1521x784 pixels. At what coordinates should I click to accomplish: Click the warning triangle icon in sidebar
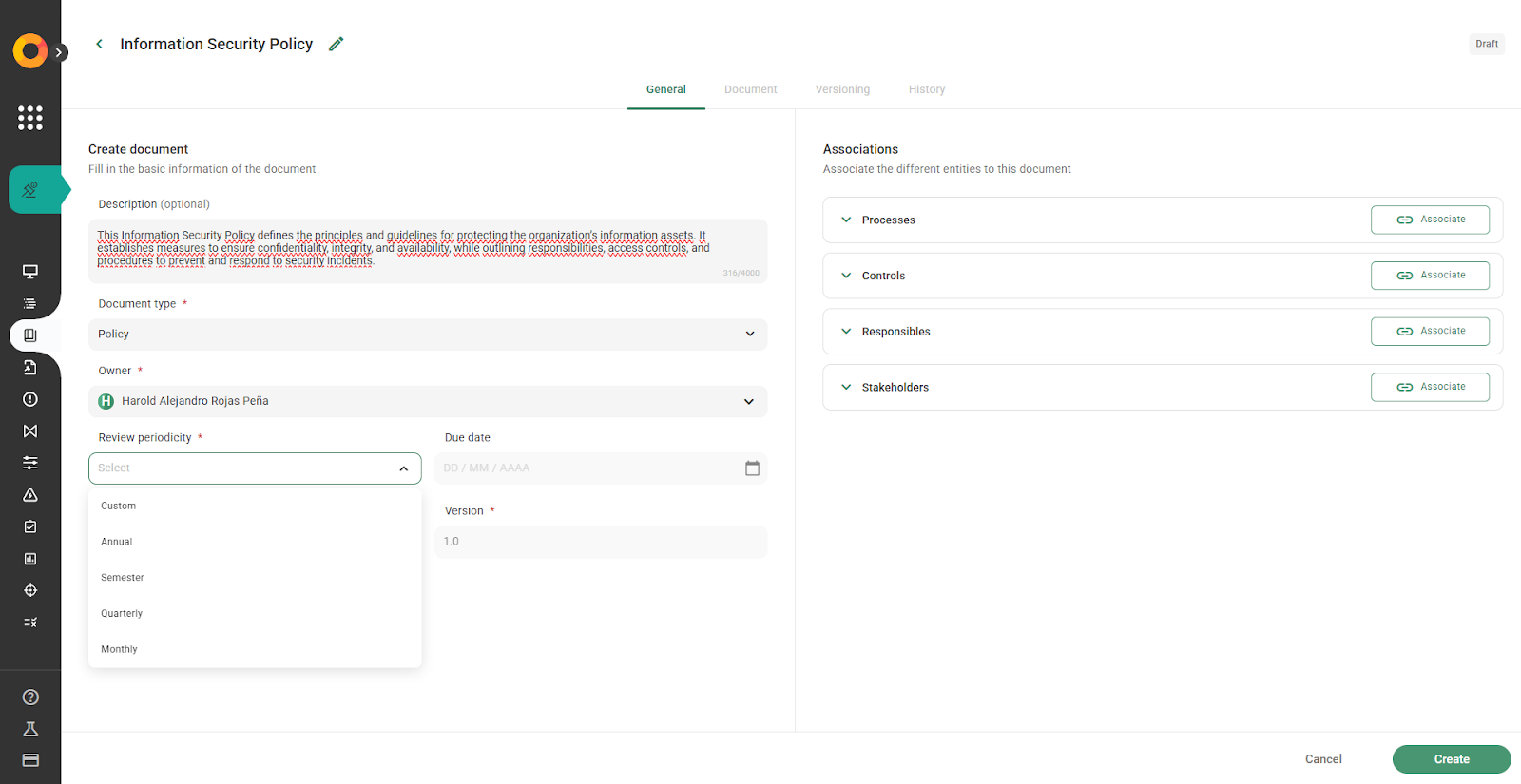click(30, 495)
